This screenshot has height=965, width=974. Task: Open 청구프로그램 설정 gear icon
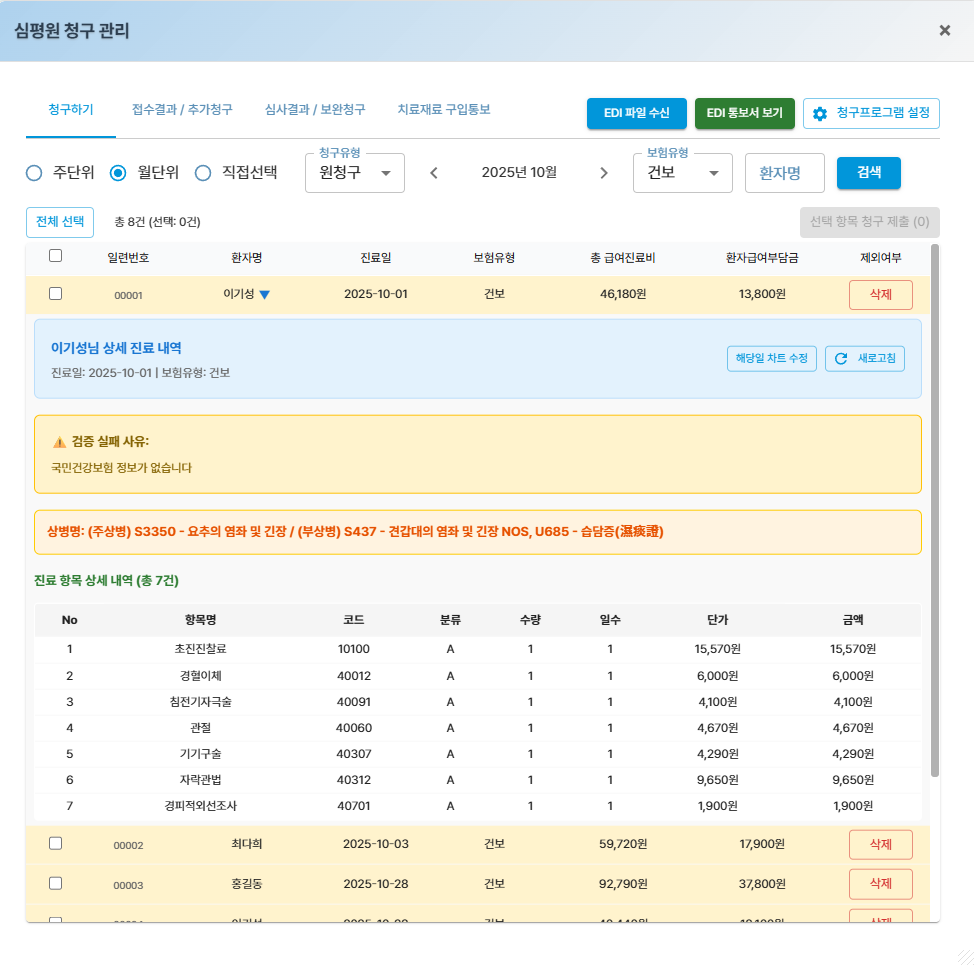click(x=820, y=114)
